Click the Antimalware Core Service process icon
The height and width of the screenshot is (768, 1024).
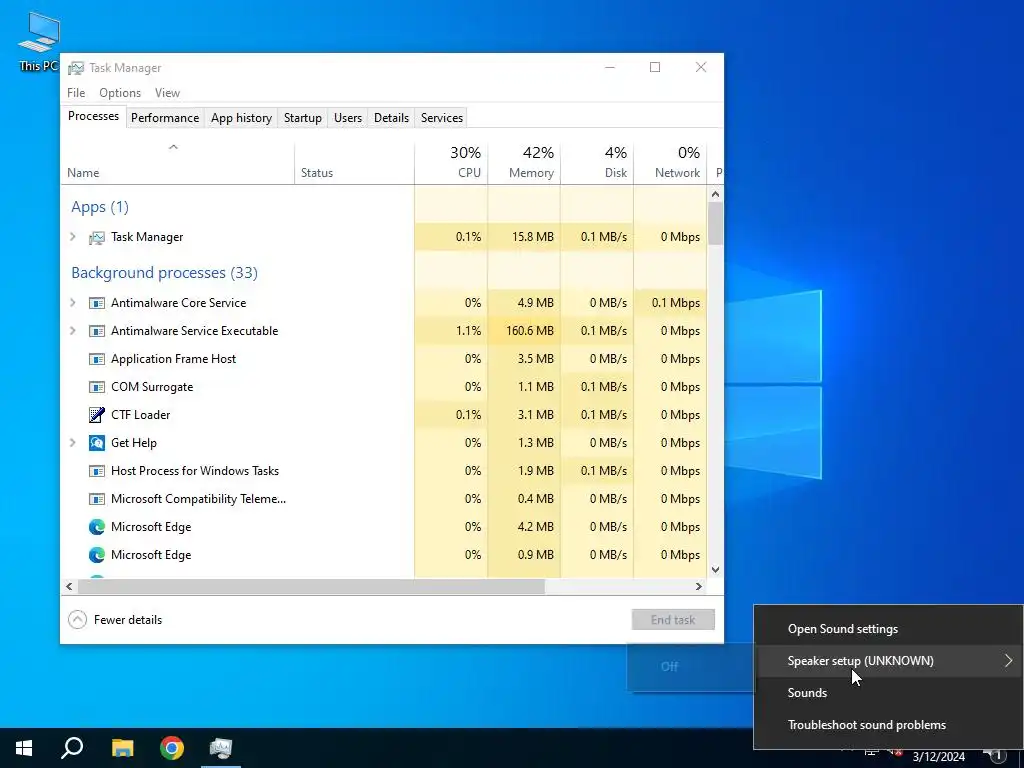[97, 303]
